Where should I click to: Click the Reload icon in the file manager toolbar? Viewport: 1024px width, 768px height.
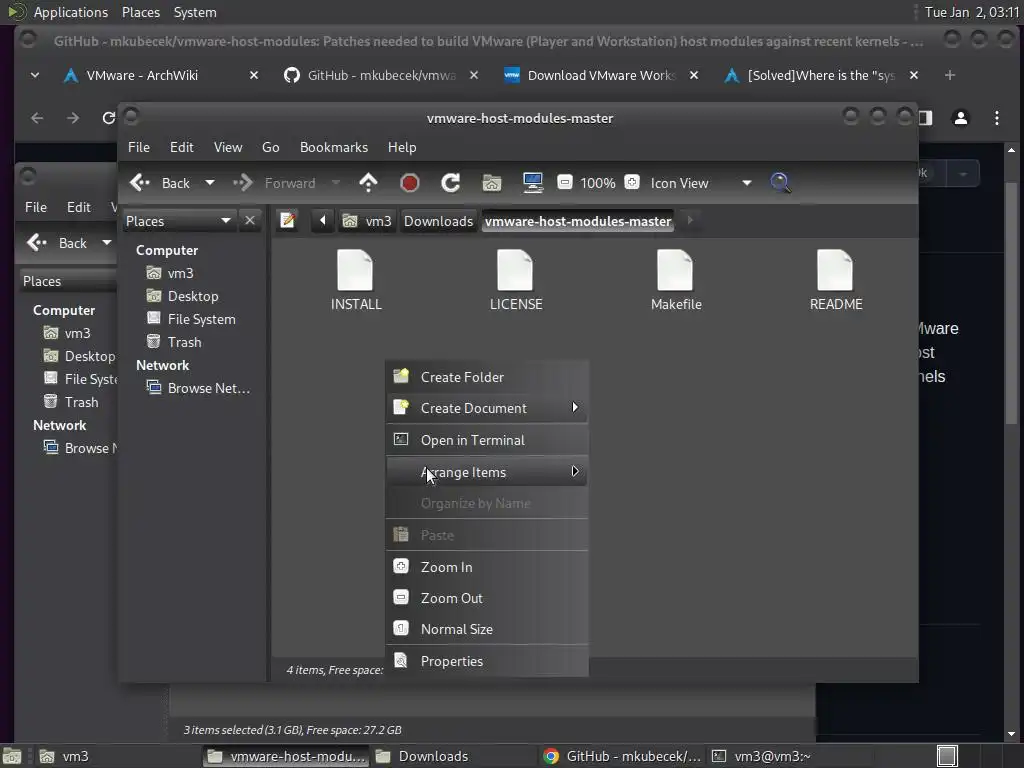click(451, 183)
